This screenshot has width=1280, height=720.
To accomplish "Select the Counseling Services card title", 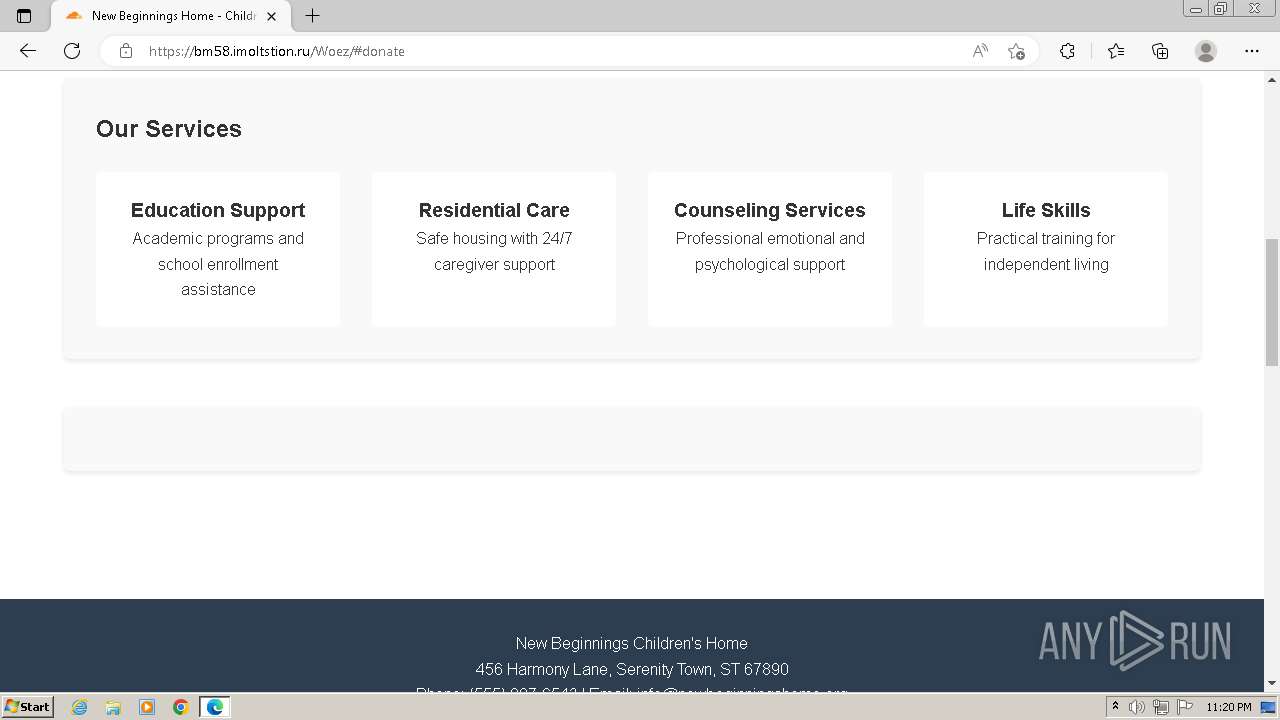I will 770,210.
